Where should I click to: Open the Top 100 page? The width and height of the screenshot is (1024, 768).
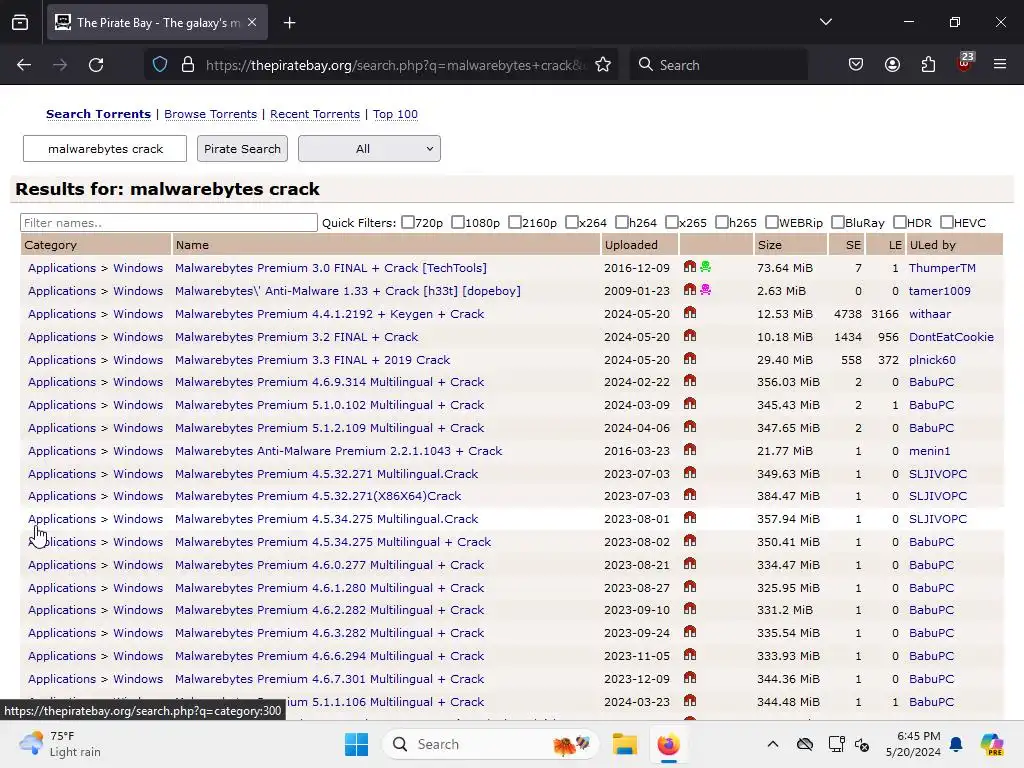(395, 114)
